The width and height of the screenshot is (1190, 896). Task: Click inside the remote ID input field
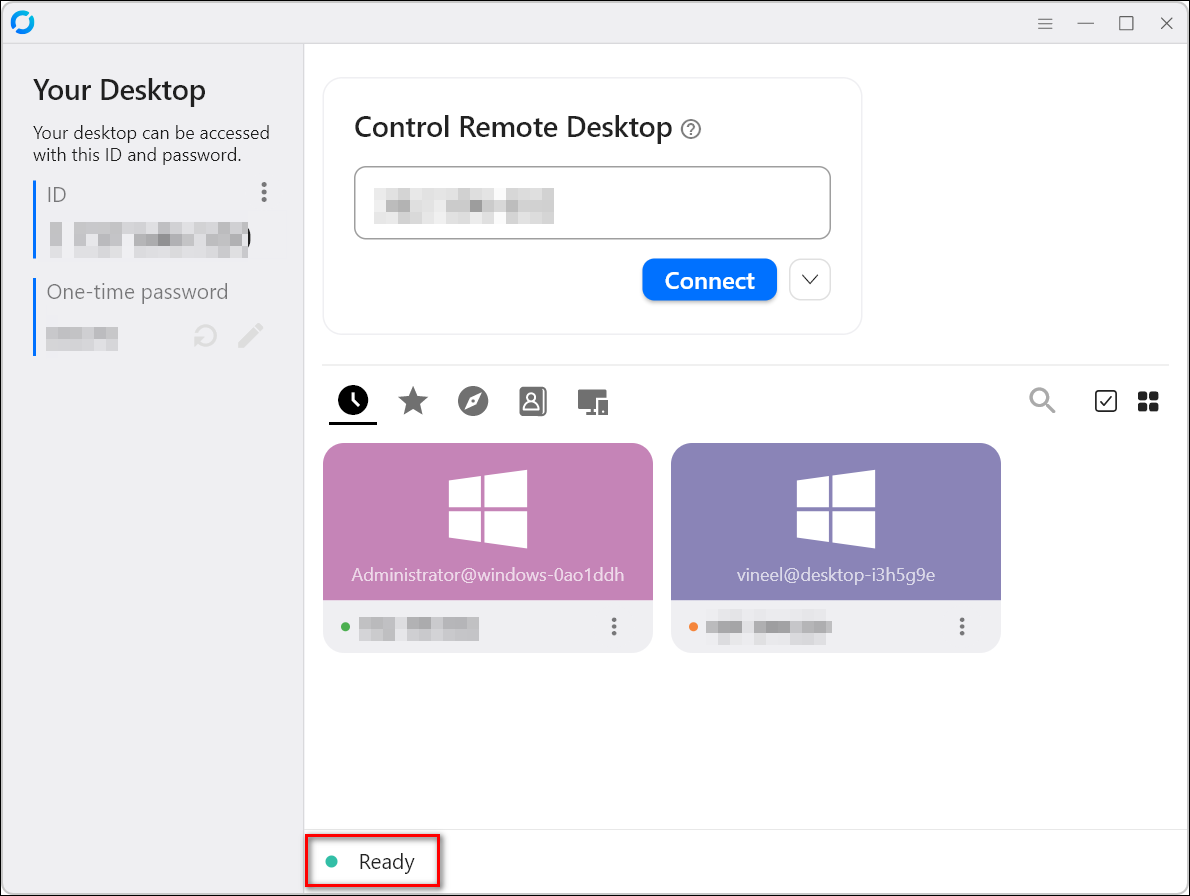pos(592,203)
